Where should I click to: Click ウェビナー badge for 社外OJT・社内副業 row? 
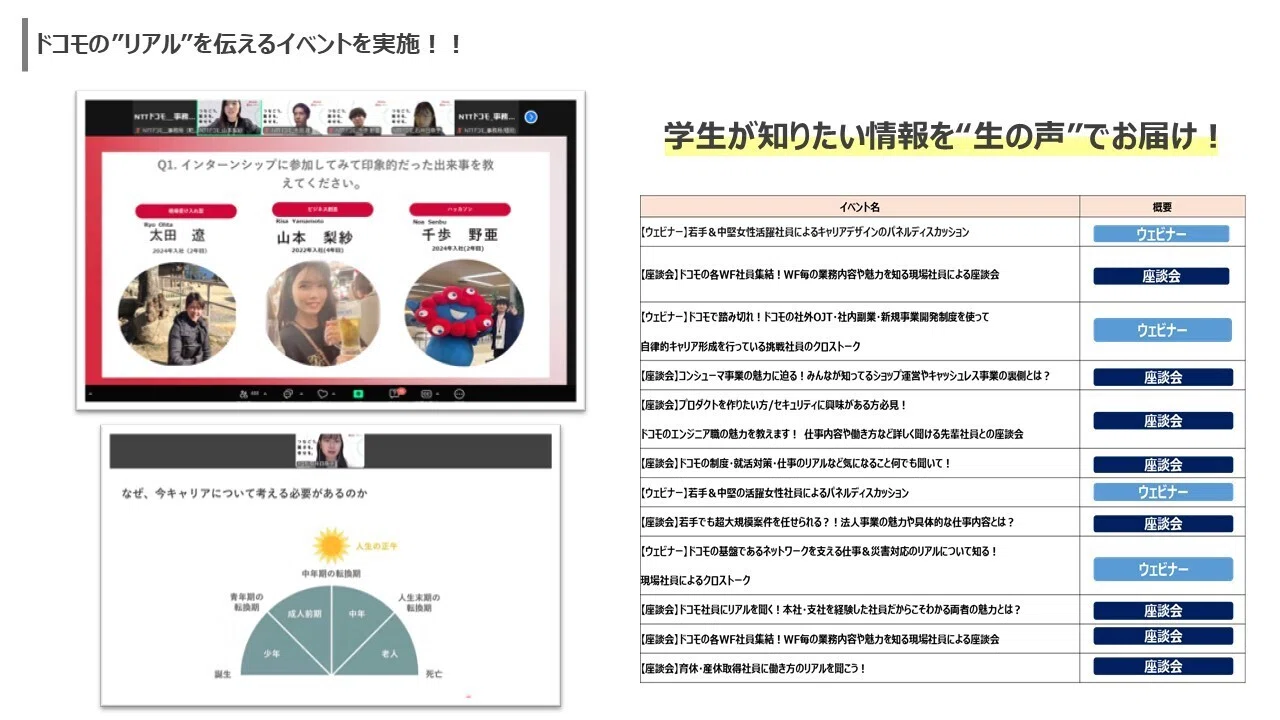click(x=1162, y=331)
